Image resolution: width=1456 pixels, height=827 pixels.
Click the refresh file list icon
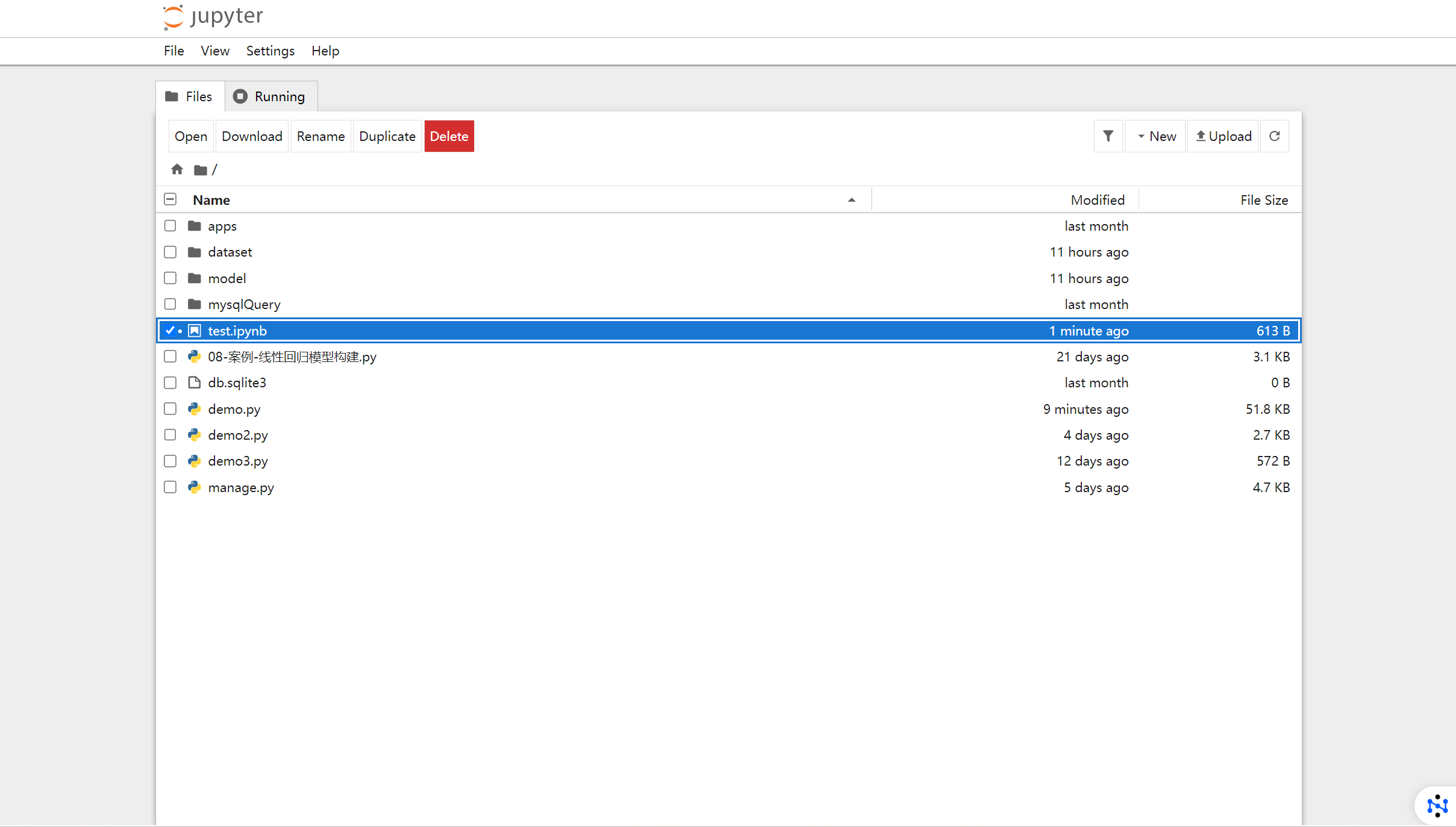point(1275,136)
